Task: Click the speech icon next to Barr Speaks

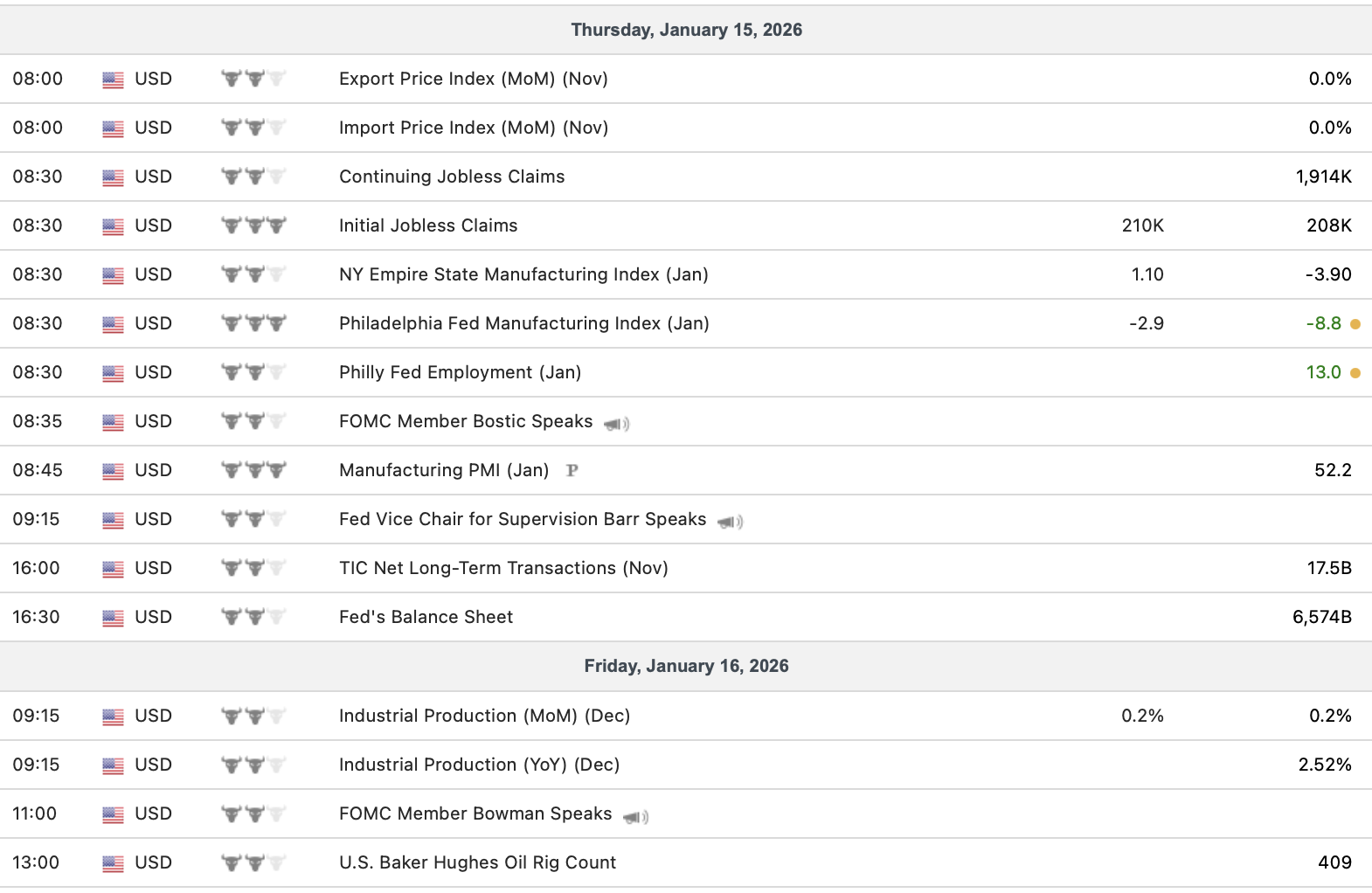Action: click(x=730, y=522)
